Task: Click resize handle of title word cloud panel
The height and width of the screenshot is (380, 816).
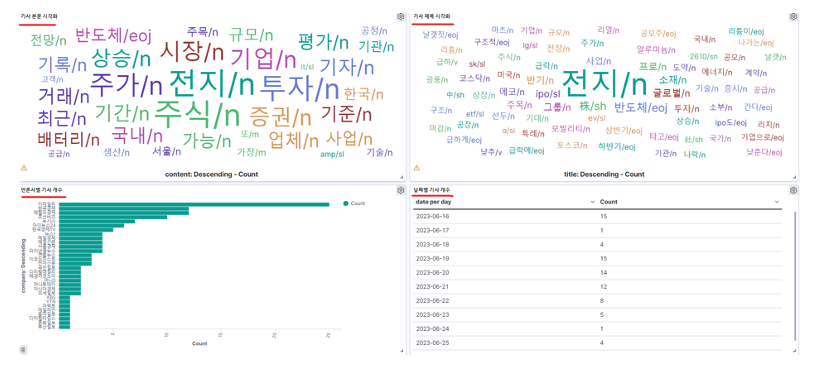Action: (795, 177)
